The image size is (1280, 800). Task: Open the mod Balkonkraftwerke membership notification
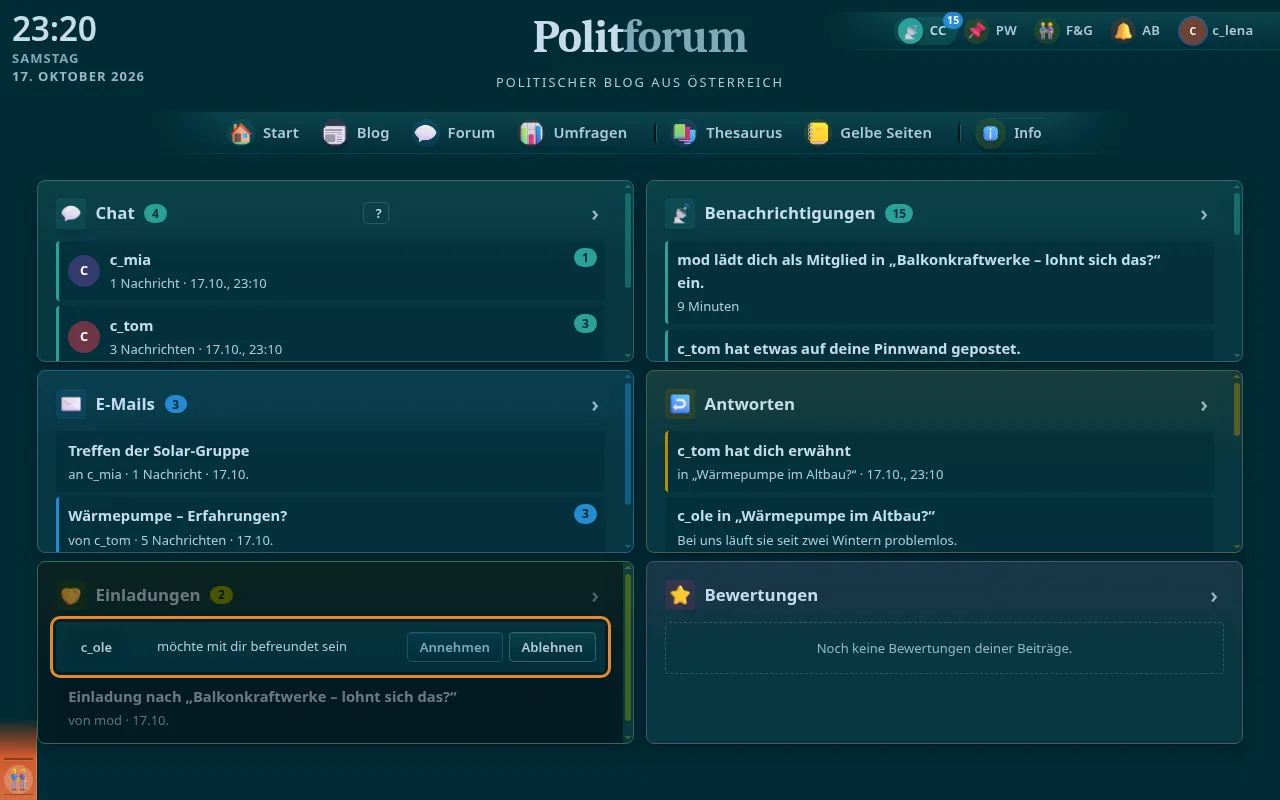pos(940,282)
